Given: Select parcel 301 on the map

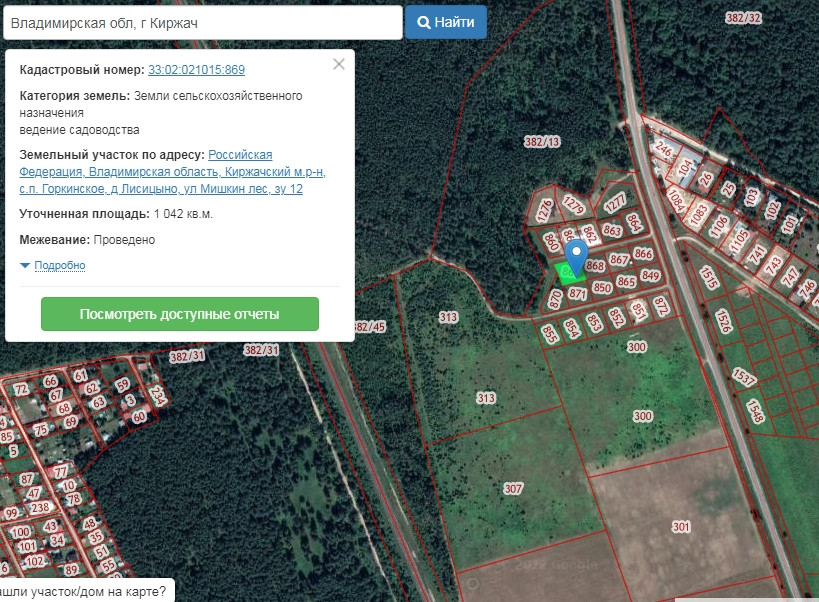Looking at the screenshot, I should pyautogui.click(x=681, y=527).
